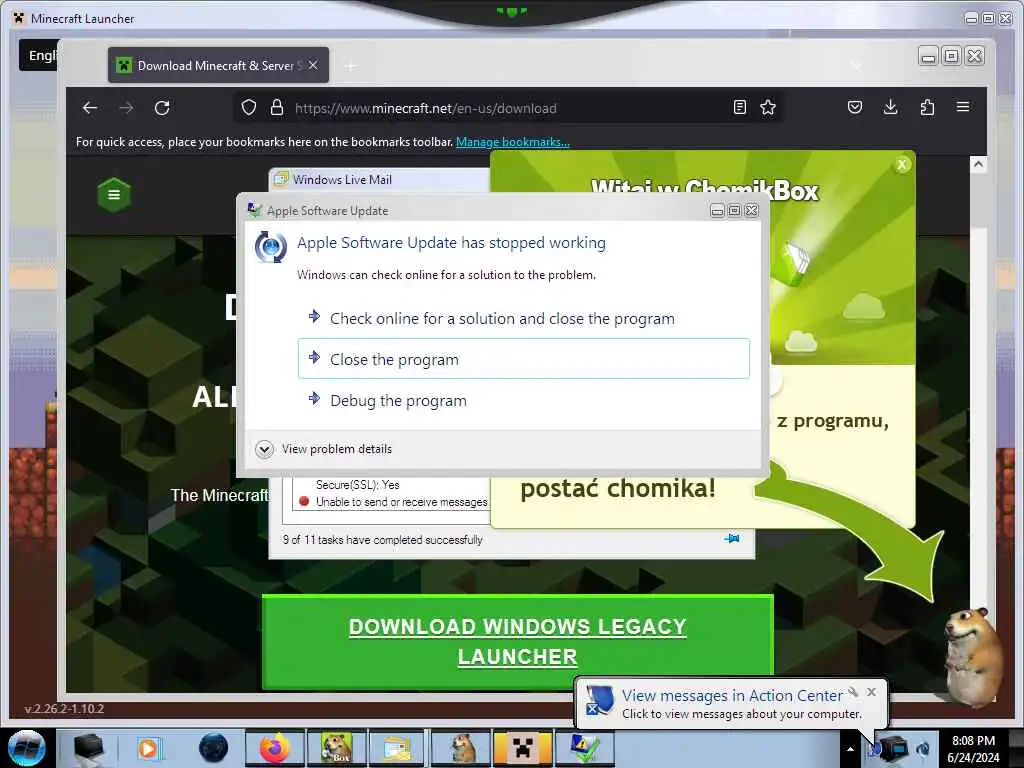Open the Windows Start button

[x=27, y=748]
